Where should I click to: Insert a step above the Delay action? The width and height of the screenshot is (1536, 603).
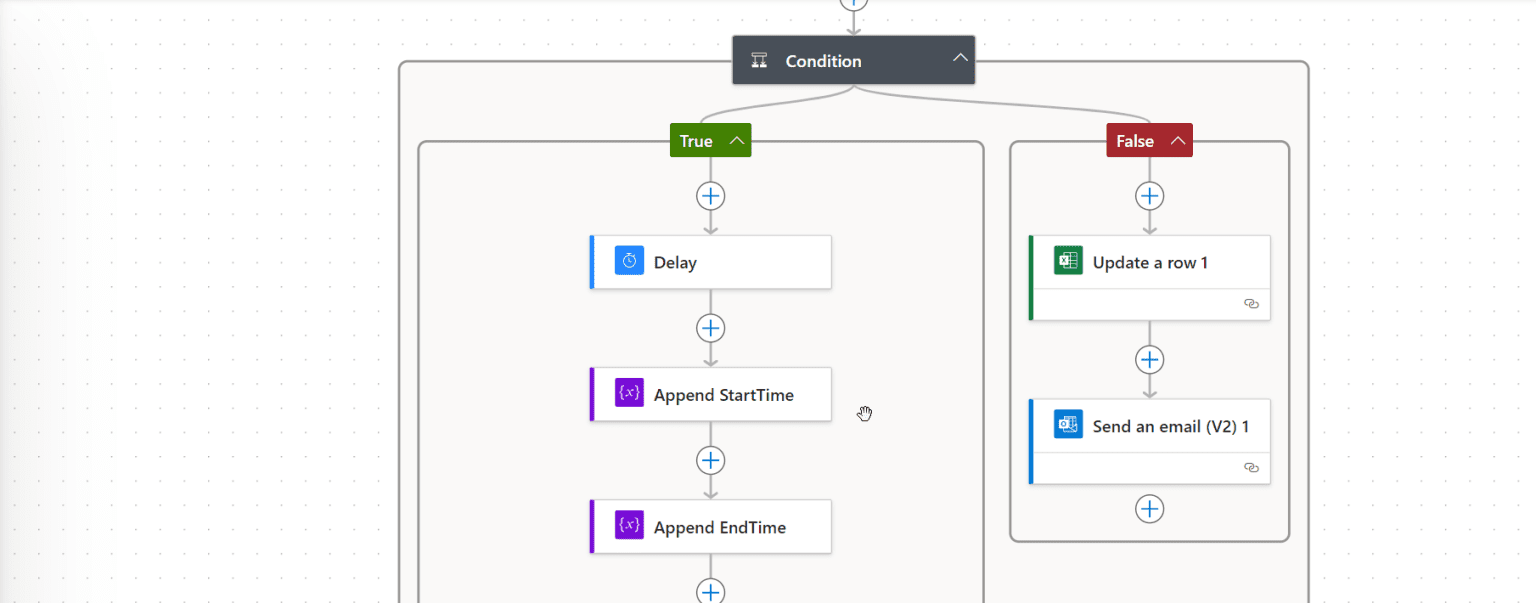(x=710, y=196)
